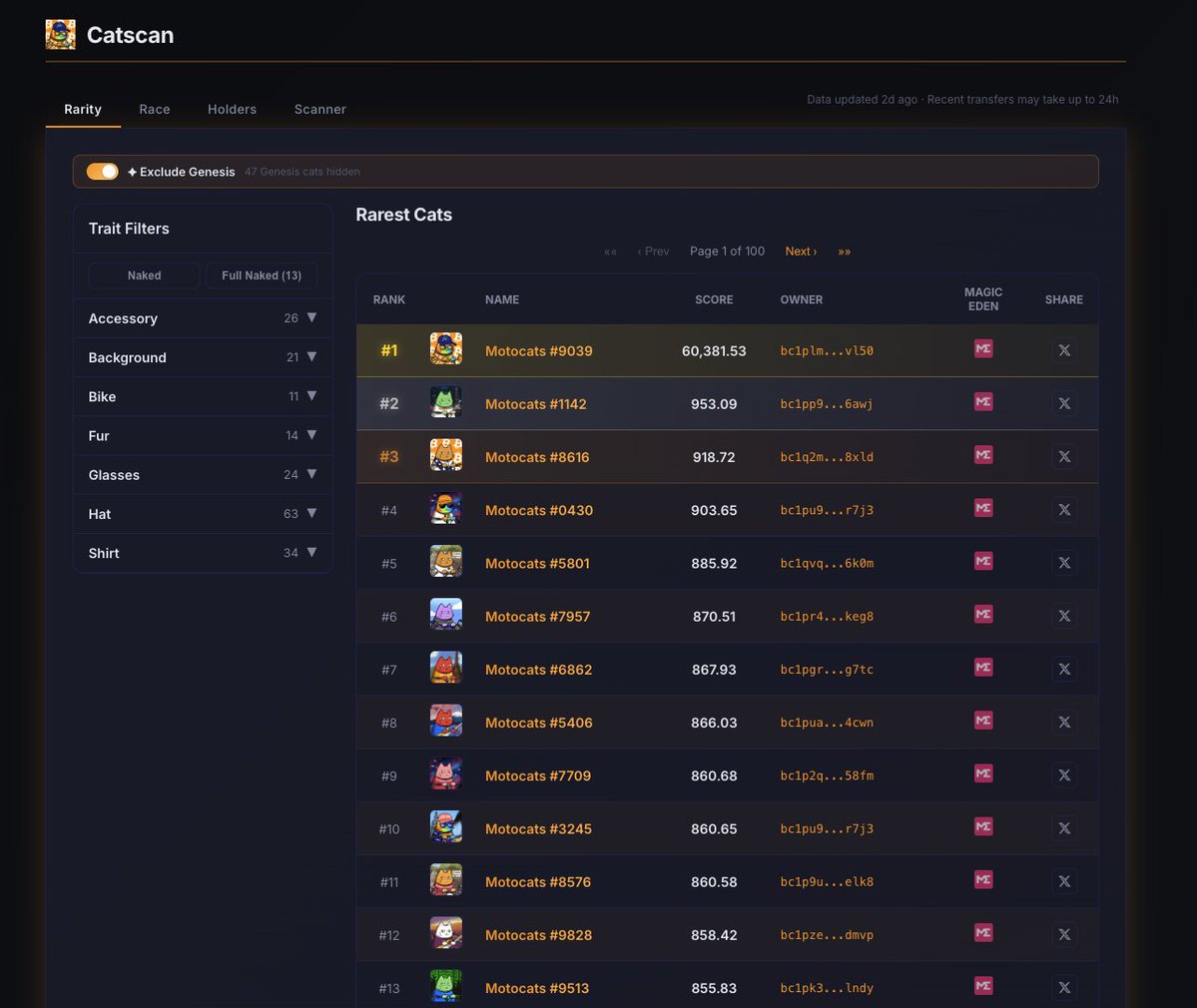Share Motocats #1142 on X
Screen dimensions: 1197x1008
click(1064, 403)
